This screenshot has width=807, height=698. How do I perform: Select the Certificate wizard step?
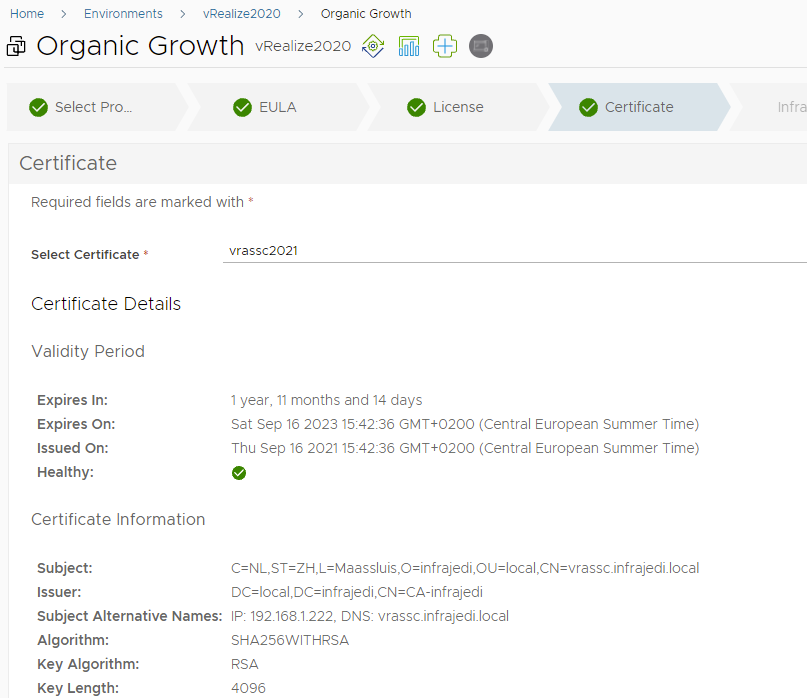[639, 107]
